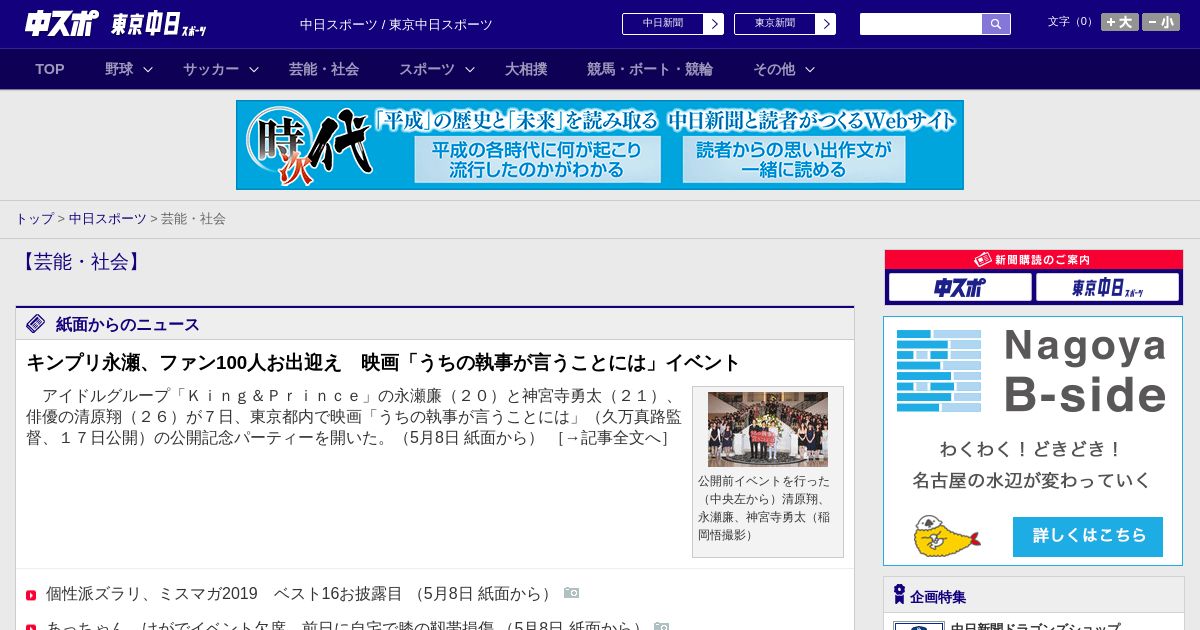Focus the header search input field

click(x=921, y=24)
